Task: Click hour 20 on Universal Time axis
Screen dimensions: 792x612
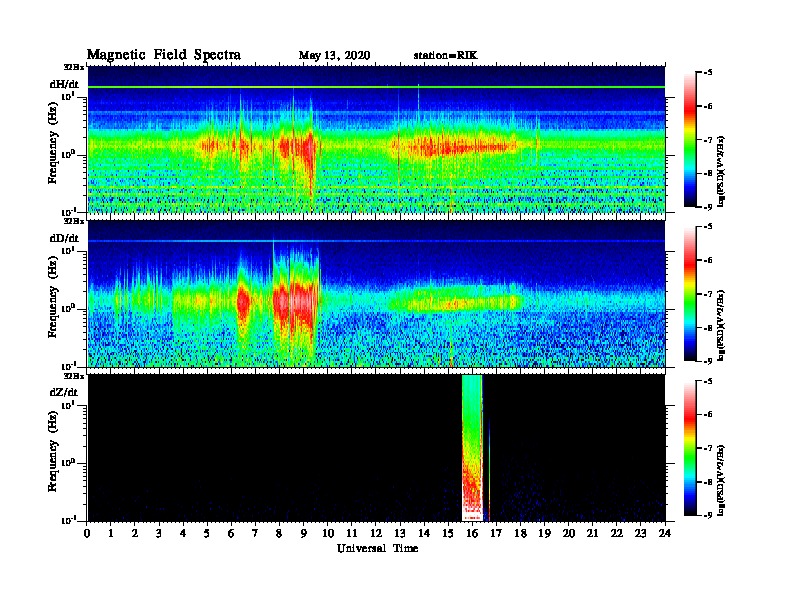Action: pyautogui.click(x=568, y=533)
